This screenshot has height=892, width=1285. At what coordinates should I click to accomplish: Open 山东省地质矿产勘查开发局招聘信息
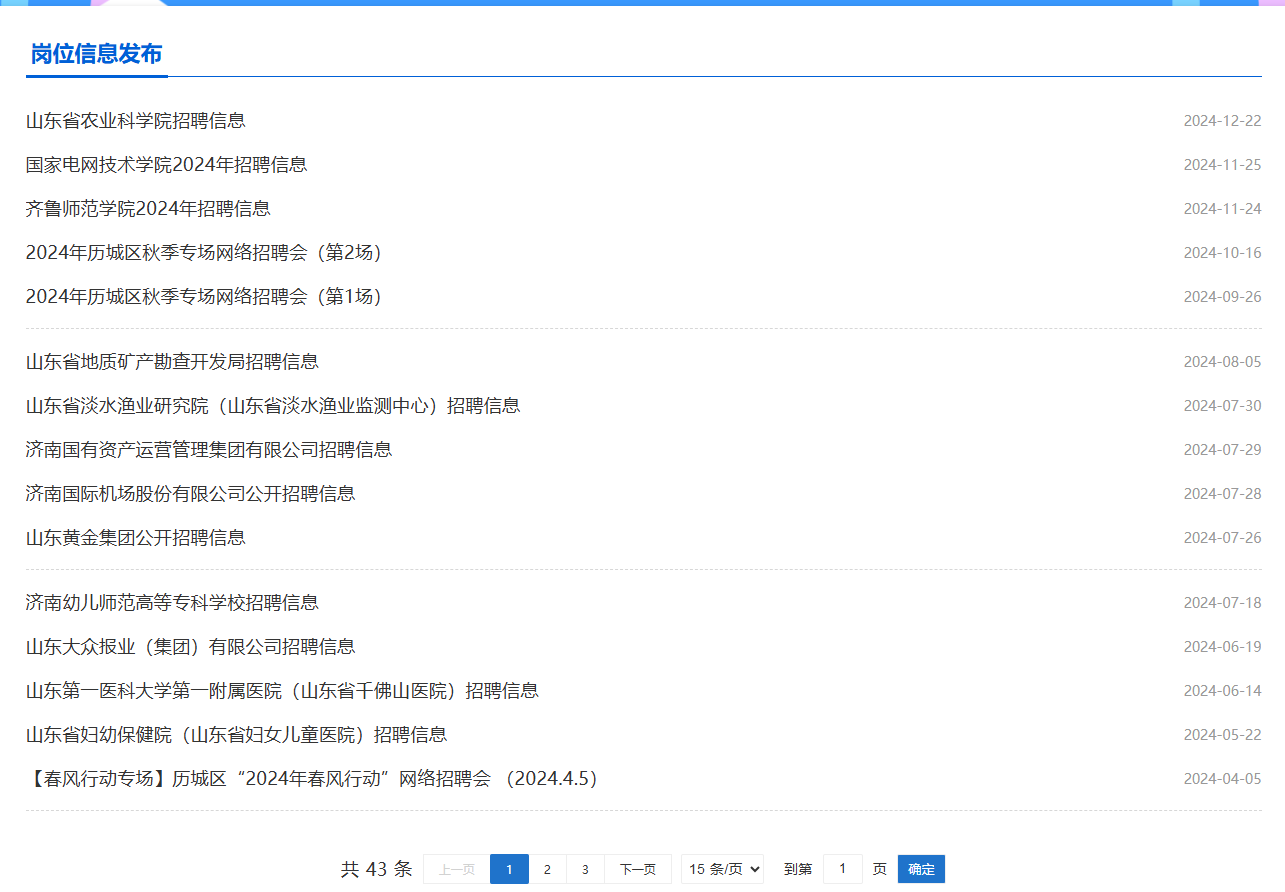coord(172,362)
